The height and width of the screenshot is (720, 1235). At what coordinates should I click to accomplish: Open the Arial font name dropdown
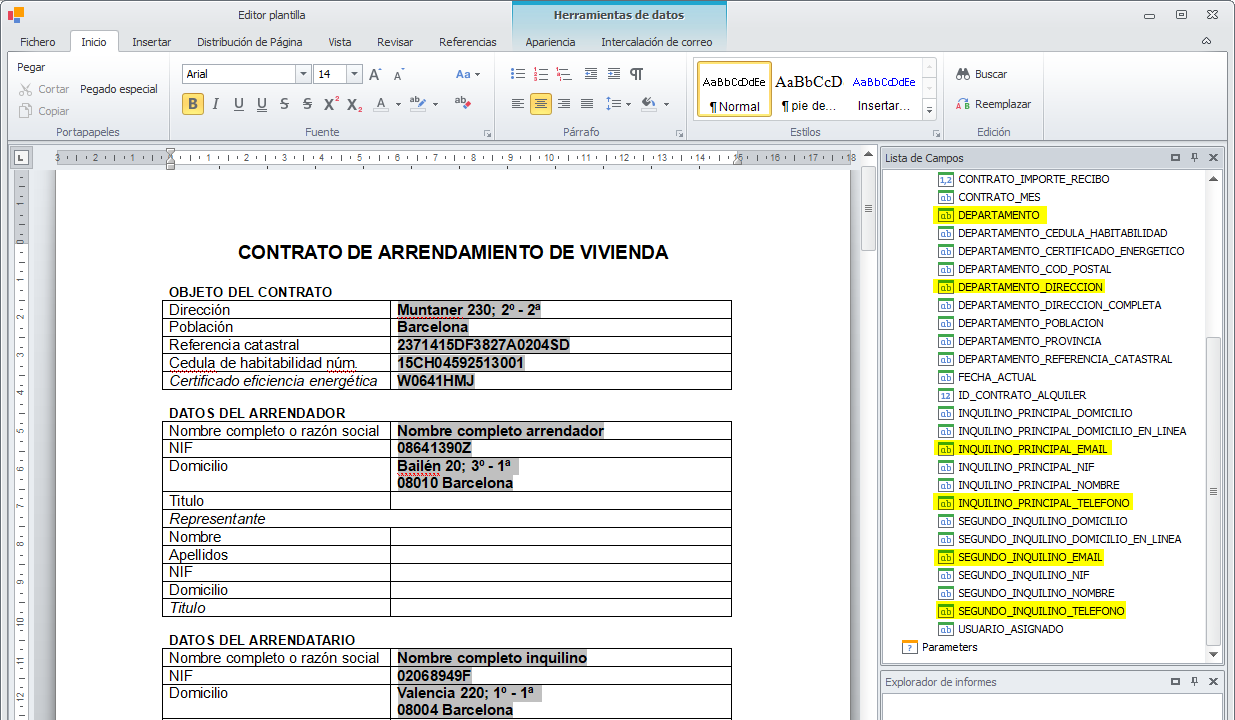303,74
